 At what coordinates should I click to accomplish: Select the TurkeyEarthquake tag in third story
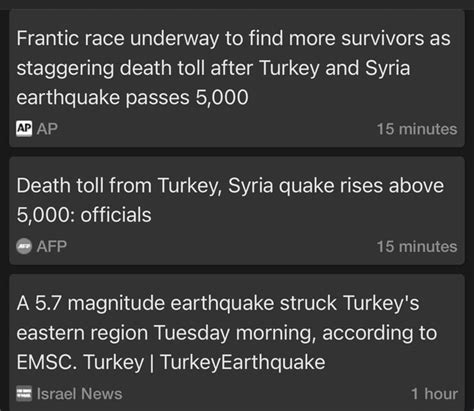point(243,362)
